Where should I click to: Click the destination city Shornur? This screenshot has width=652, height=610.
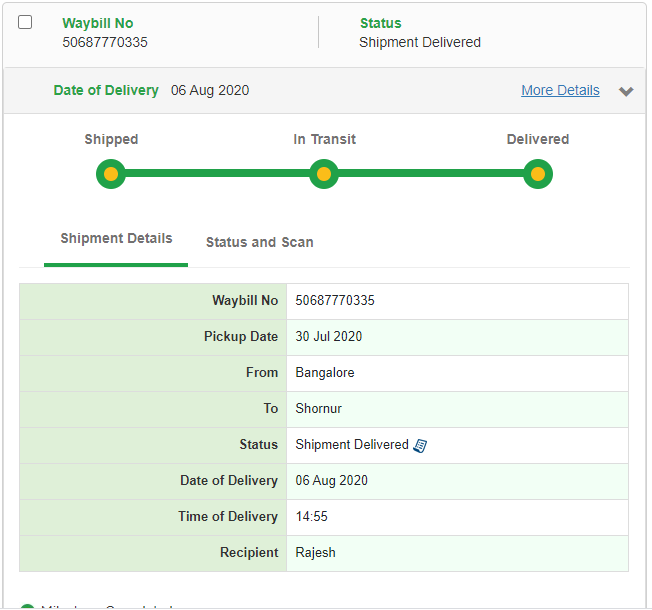coord(320,408)
